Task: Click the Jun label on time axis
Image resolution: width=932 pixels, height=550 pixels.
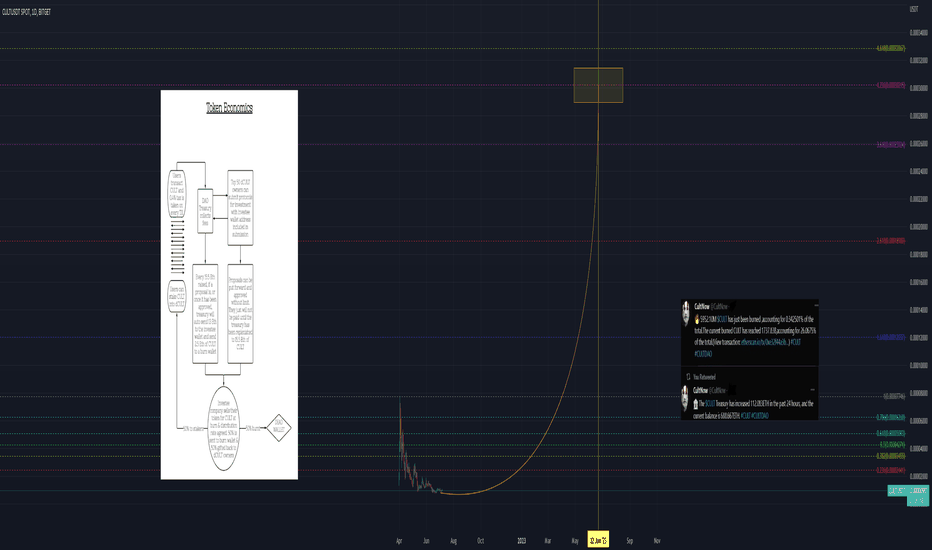Action: coord(426,540)
